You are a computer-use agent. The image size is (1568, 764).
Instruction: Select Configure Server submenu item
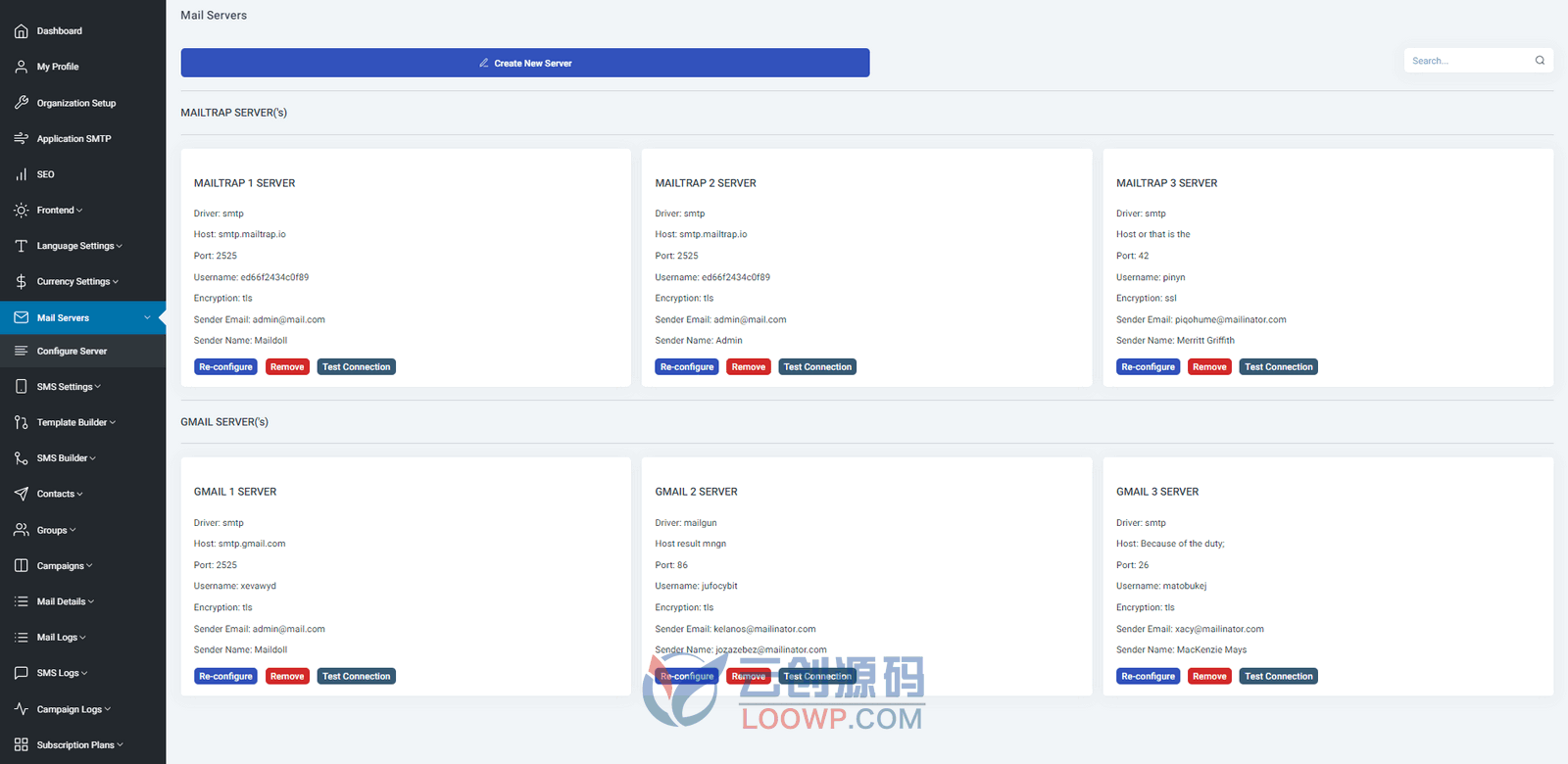[82, 351]
